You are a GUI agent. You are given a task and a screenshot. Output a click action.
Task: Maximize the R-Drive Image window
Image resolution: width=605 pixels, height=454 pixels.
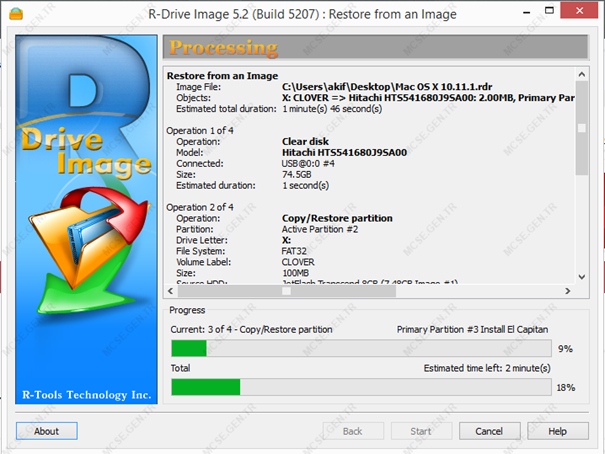tap(549, 11)
